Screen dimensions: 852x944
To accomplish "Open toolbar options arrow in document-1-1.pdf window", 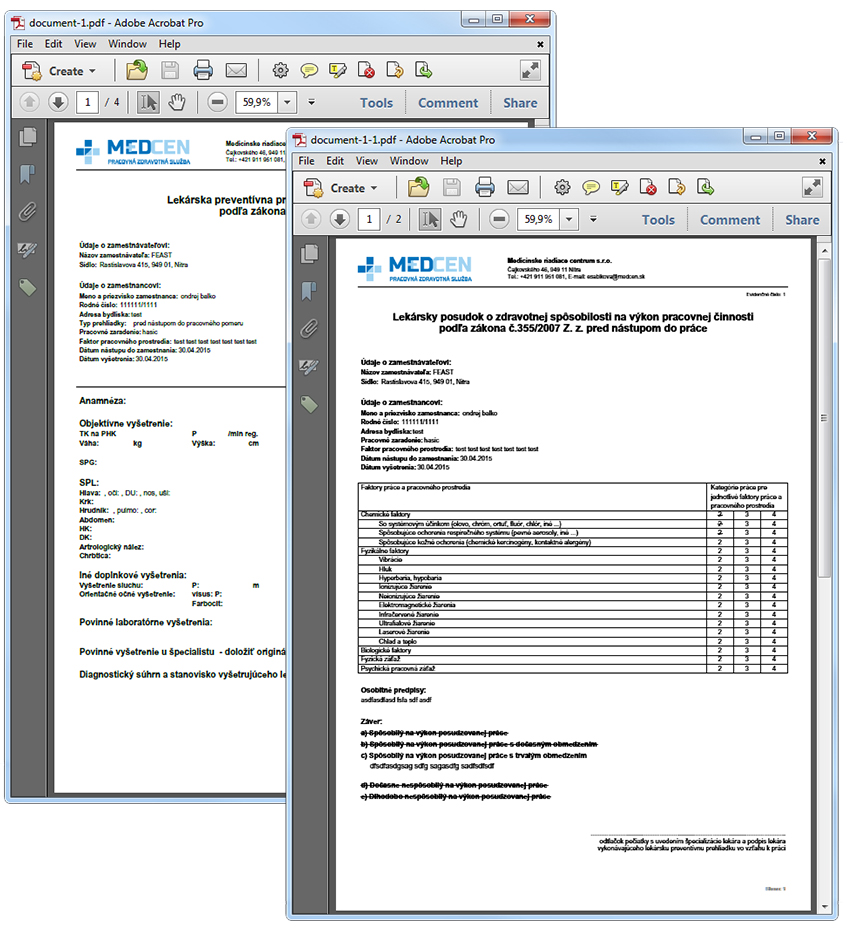I will [593, 219].
